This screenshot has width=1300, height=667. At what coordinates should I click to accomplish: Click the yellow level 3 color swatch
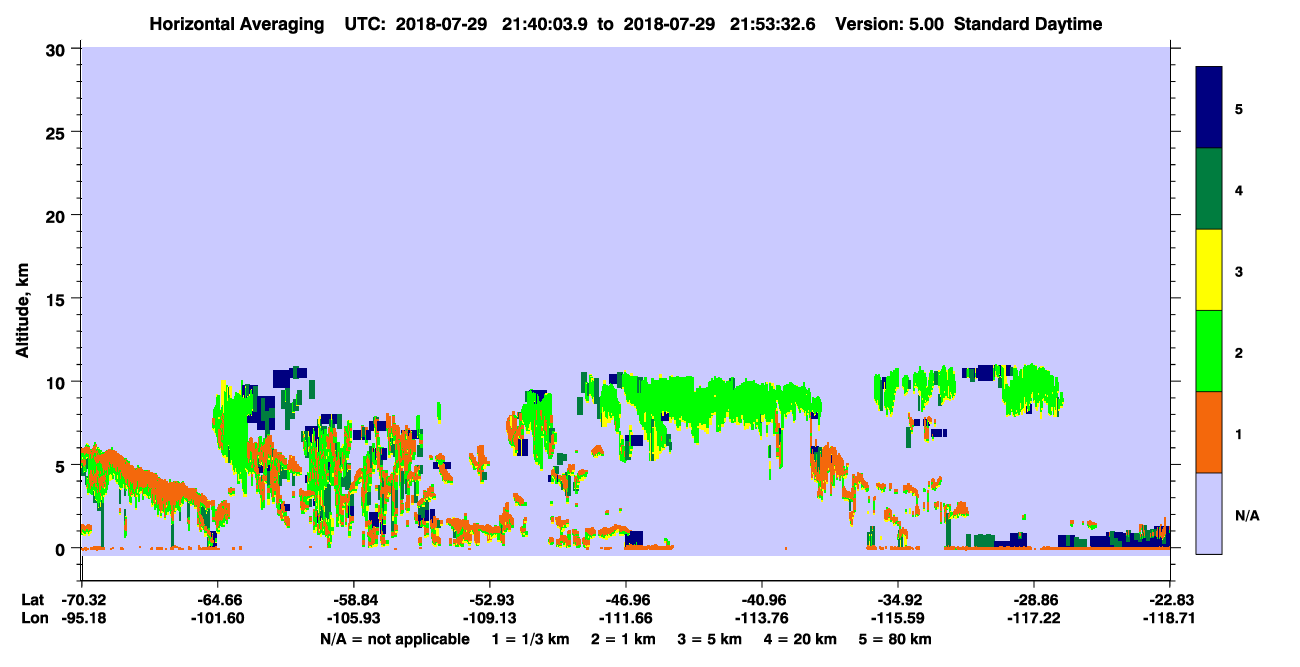click(x=1210, y=270)
